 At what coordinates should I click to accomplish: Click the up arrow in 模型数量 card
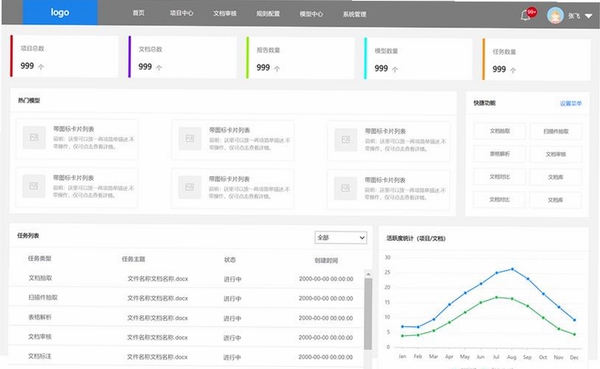[x=395, y=69]
